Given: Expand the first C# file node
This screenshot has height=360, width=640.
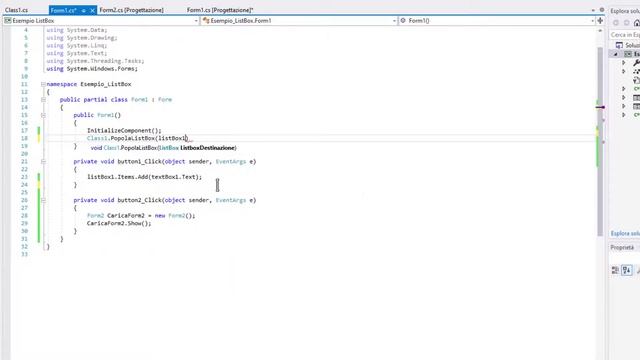Looking at the screenshot, I should [624, 89].
